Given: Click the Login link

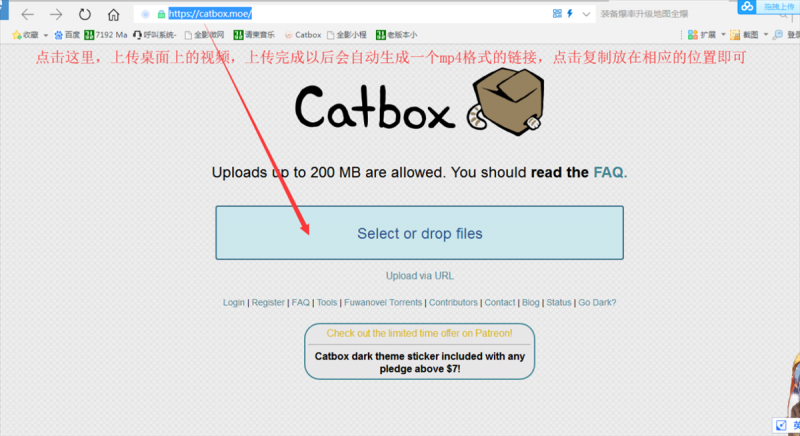Looking at the screenshot, I should [x=234, y=302].
